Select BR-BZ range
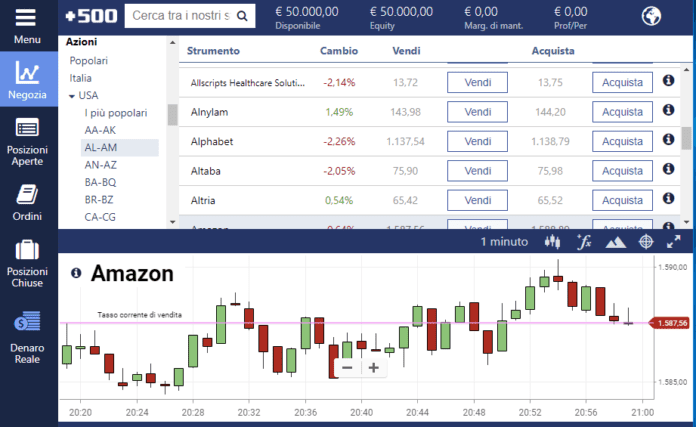Image resolution: width=696 pixels, height=427 pixels. 99,200
